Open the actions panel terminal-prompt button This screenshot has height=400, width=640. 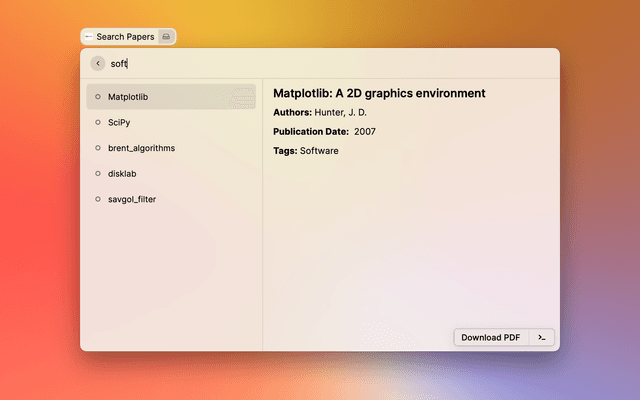click(541, 338)
